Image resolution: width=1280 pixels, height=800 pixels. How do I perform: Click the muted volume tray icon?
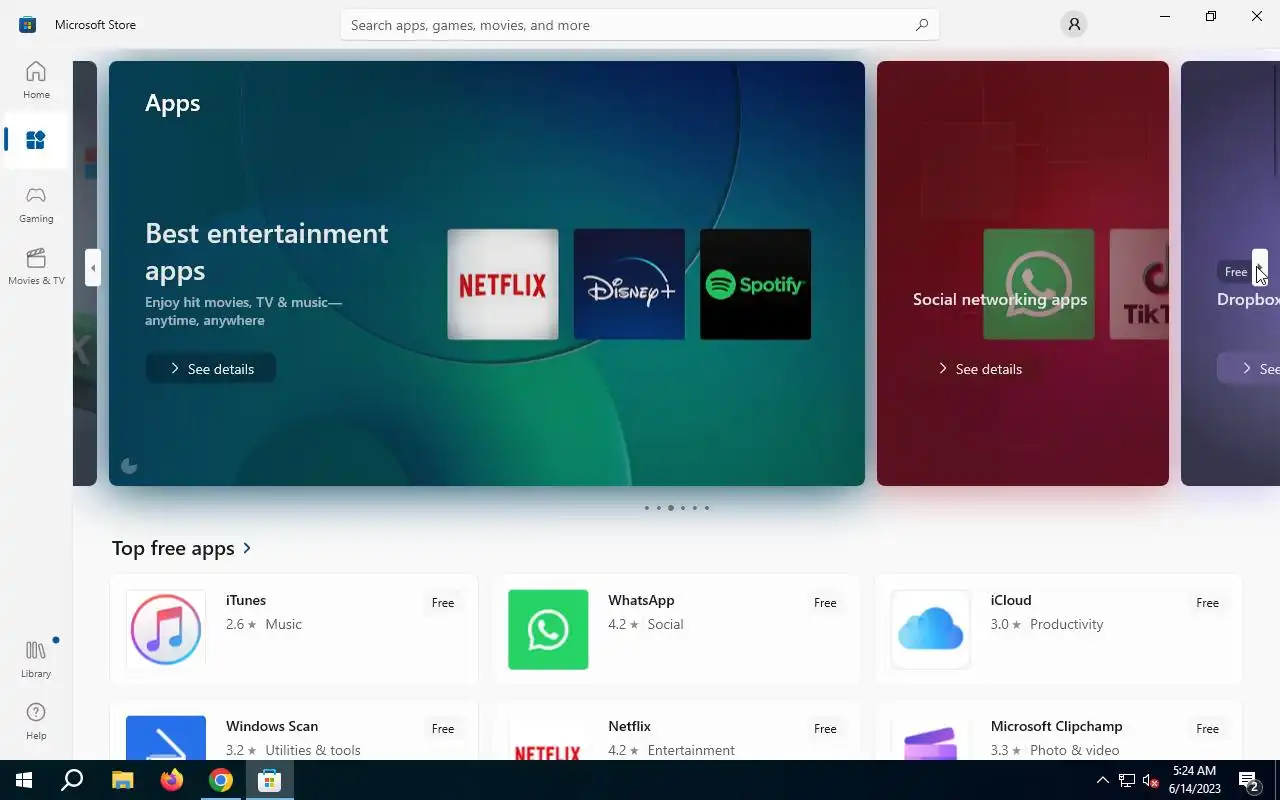coord(1150,780)
